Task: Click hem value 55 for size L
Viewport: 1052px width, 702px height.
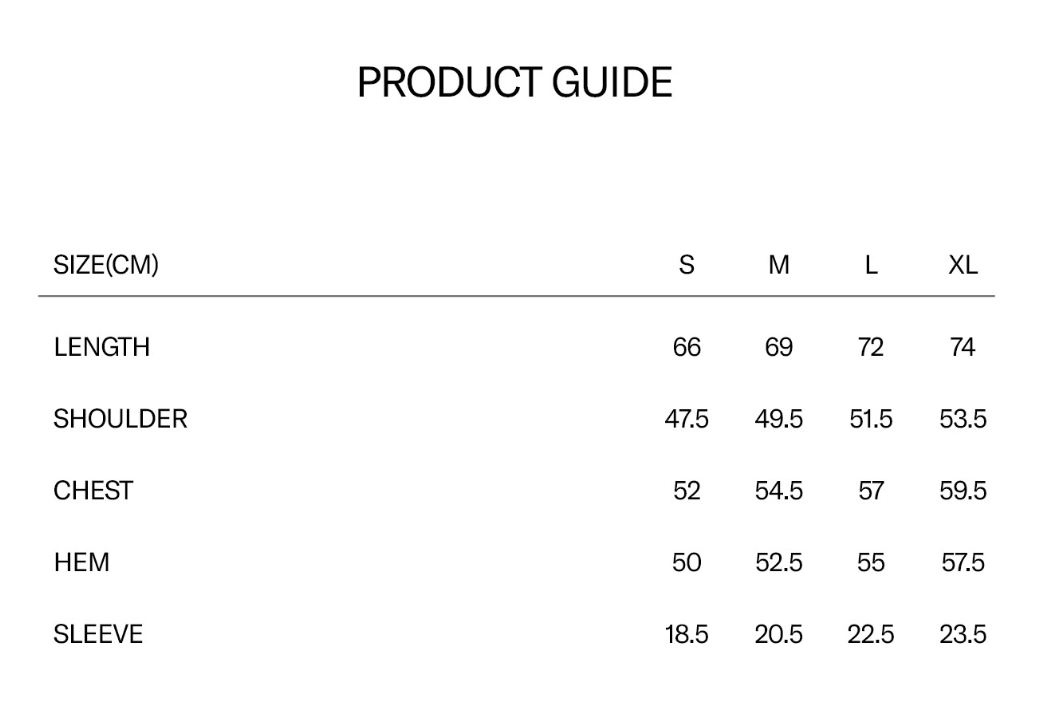Action: tap(871, 562)
